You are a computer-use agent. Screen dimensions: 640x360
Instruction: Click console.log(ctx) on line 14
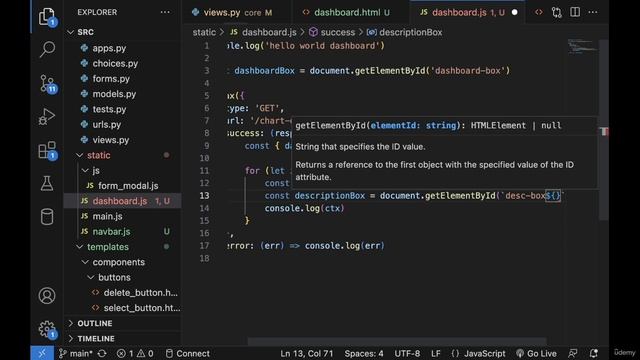(x=304, y=208)
